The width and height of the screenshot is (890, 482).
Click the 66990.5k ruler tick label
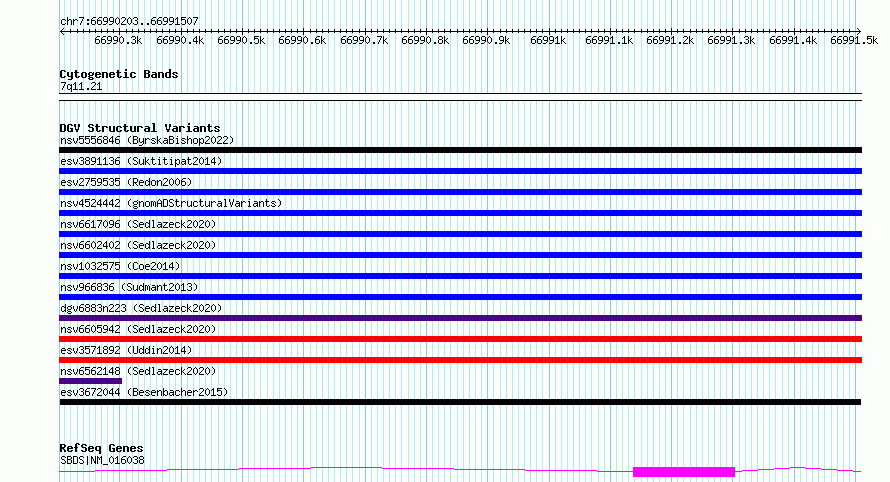point(241,41)
